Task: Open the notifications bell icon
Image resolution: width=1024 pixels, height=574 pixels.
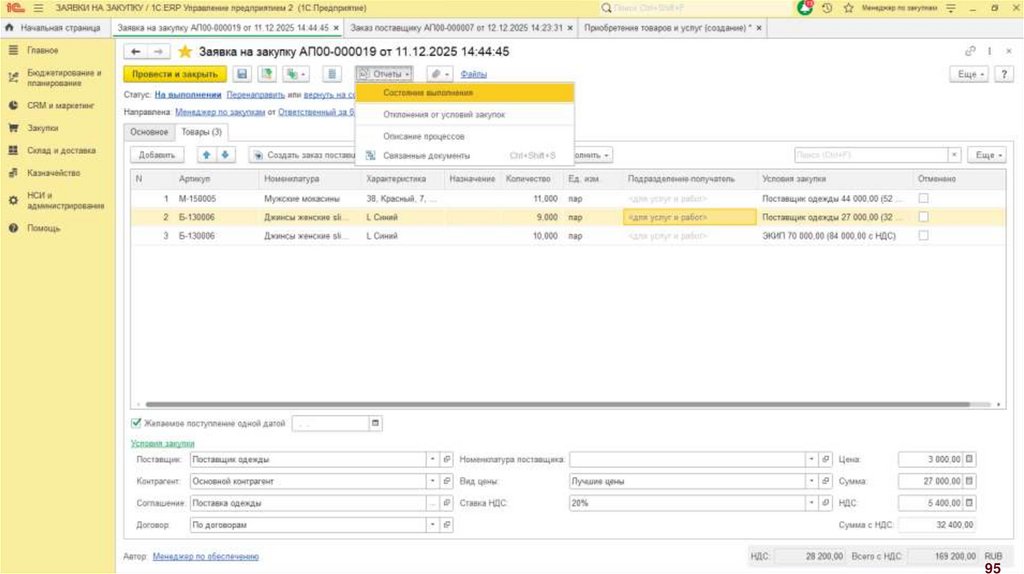Action: [x=806, y=8]
